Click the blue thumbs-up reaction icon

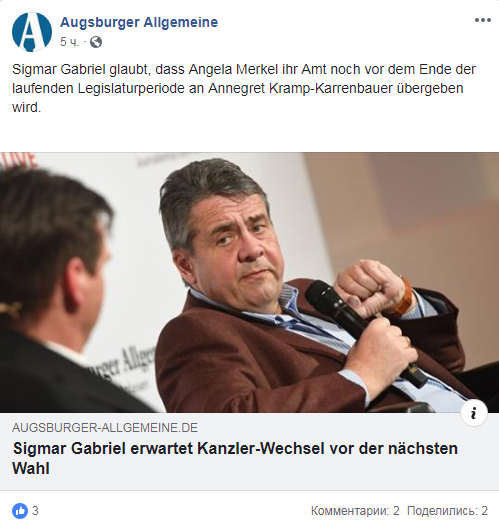[x=20, y=511]
